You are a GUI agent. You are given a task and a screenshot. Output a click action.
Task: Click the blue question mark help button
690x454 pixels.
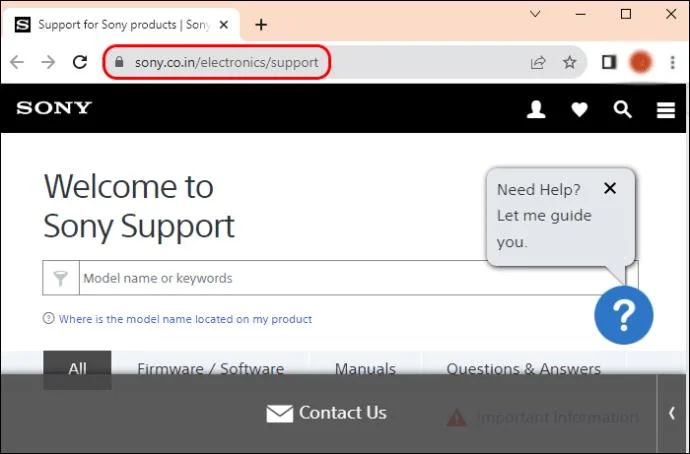click(x=624, y=315)
